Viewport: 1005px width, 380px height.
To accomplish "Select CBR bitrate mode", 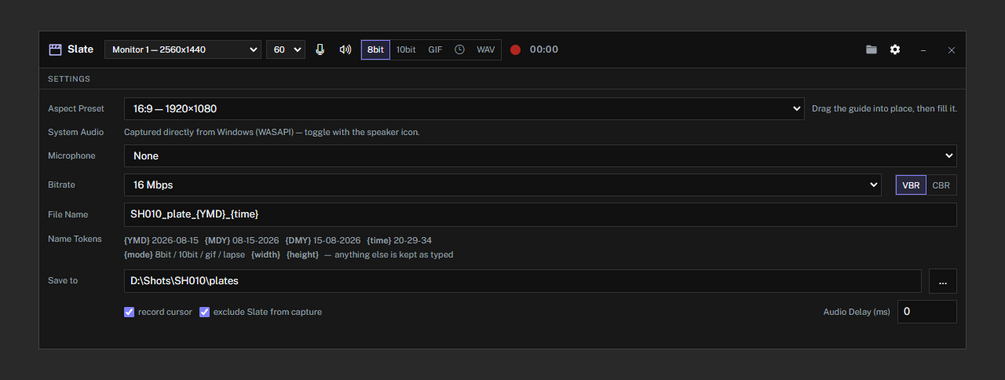I will 941,185.
